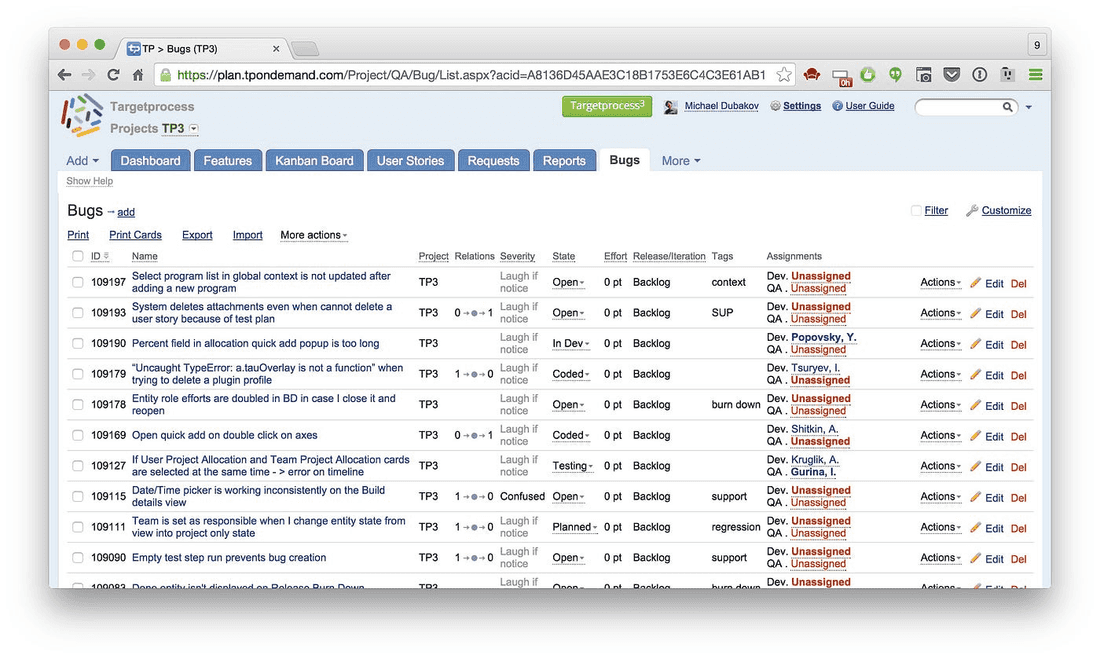Reload the page with the browser refresh icon
The height and width of the screenshot is (658, 1100).
pyautogui.click(x=114, y=75)
